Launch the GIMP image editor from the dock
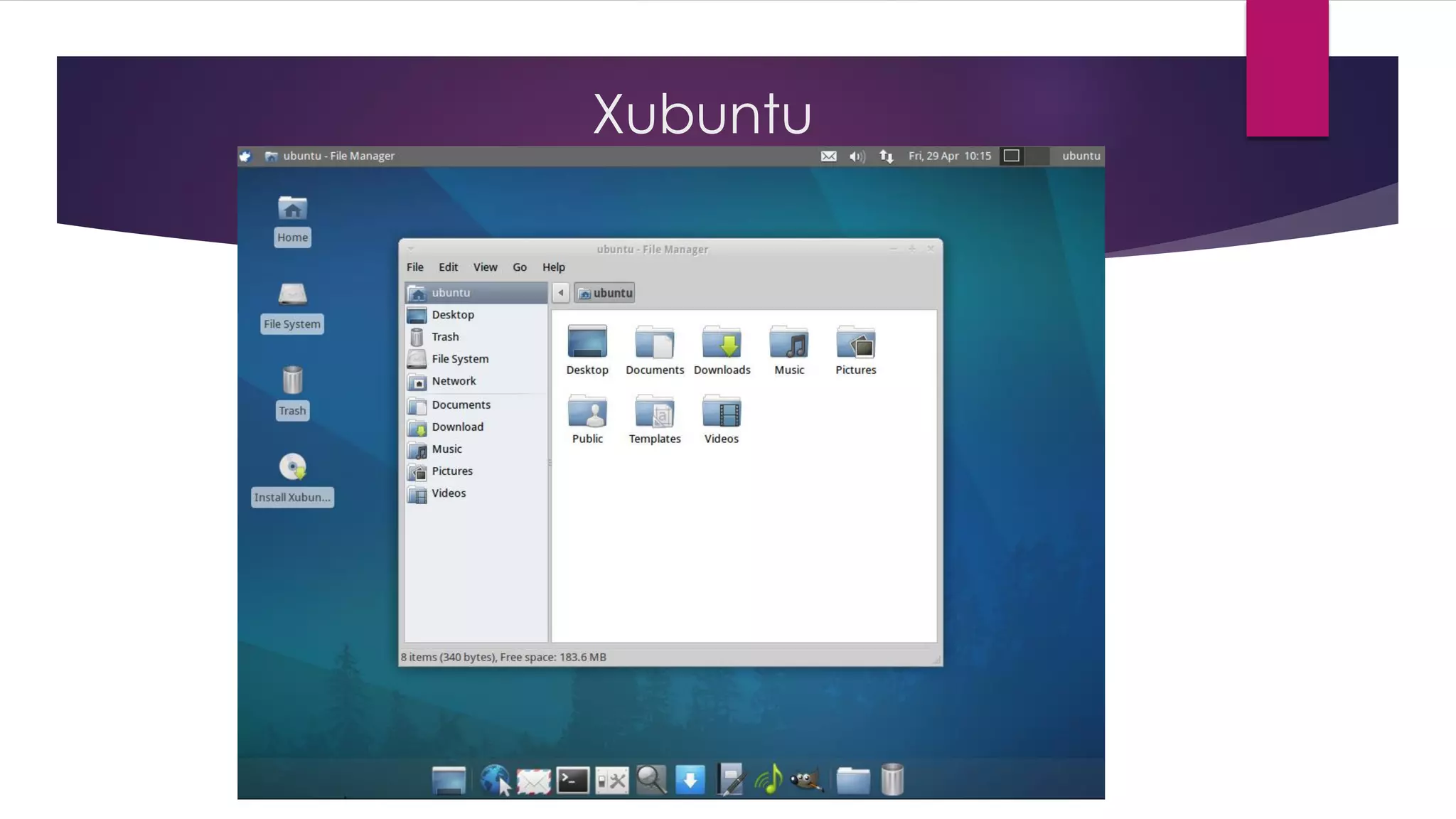Screen dimensions: 1456x819 (x=807, y=781)
